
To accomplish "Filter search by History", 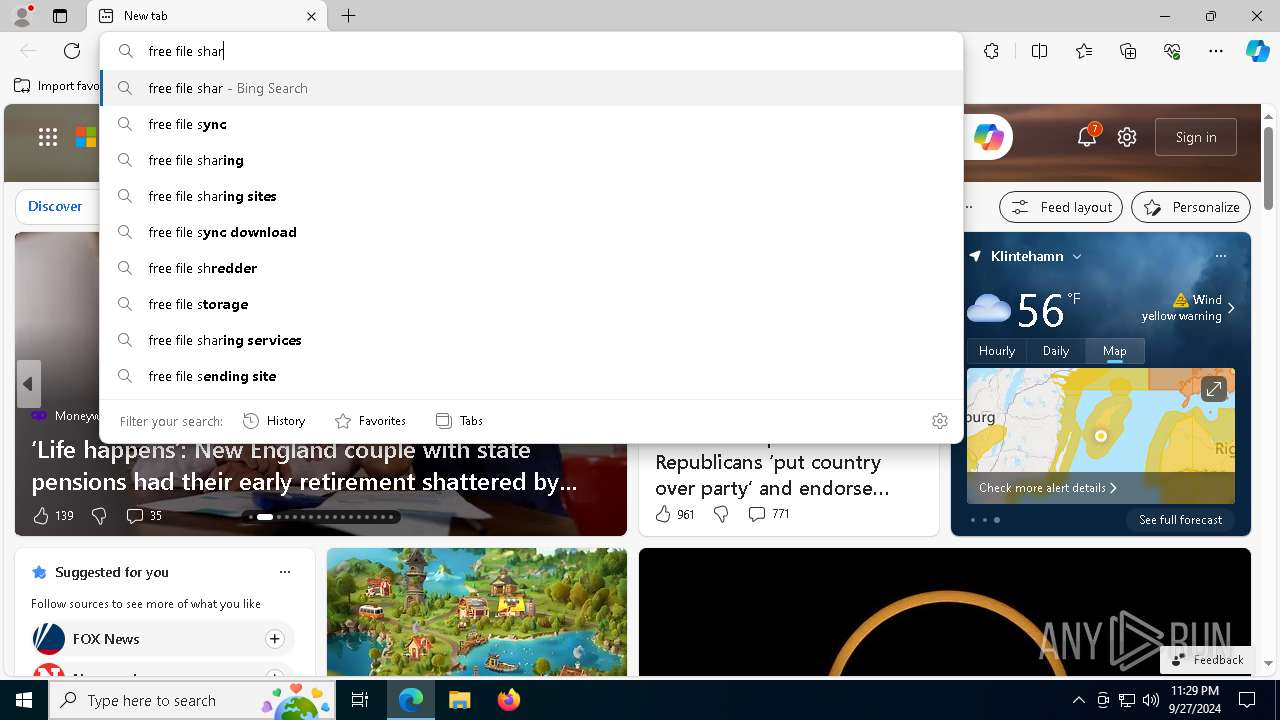I will click(x=274, y=421).
